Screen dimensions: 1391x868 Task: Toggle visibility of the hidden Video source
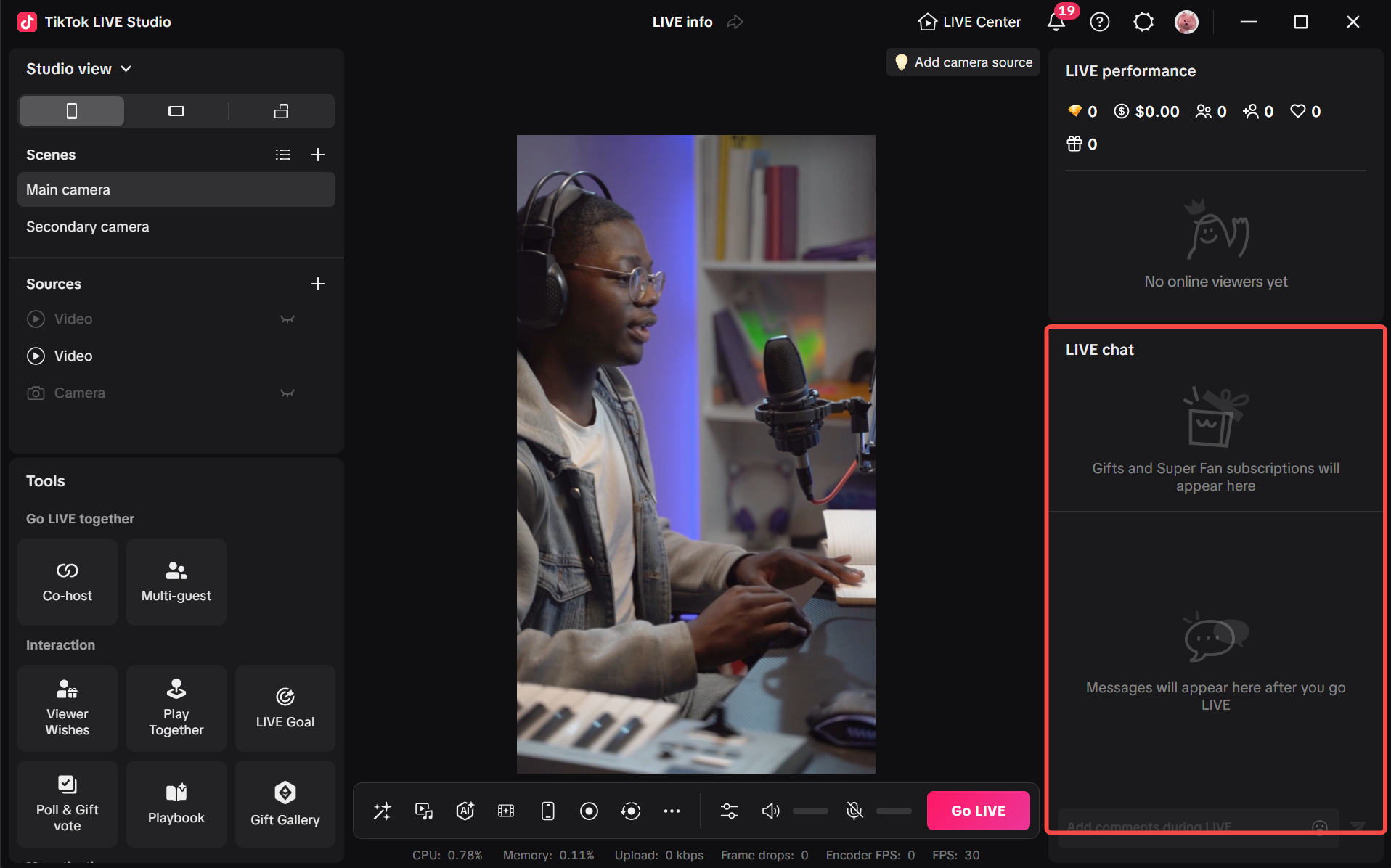point(287,319)
